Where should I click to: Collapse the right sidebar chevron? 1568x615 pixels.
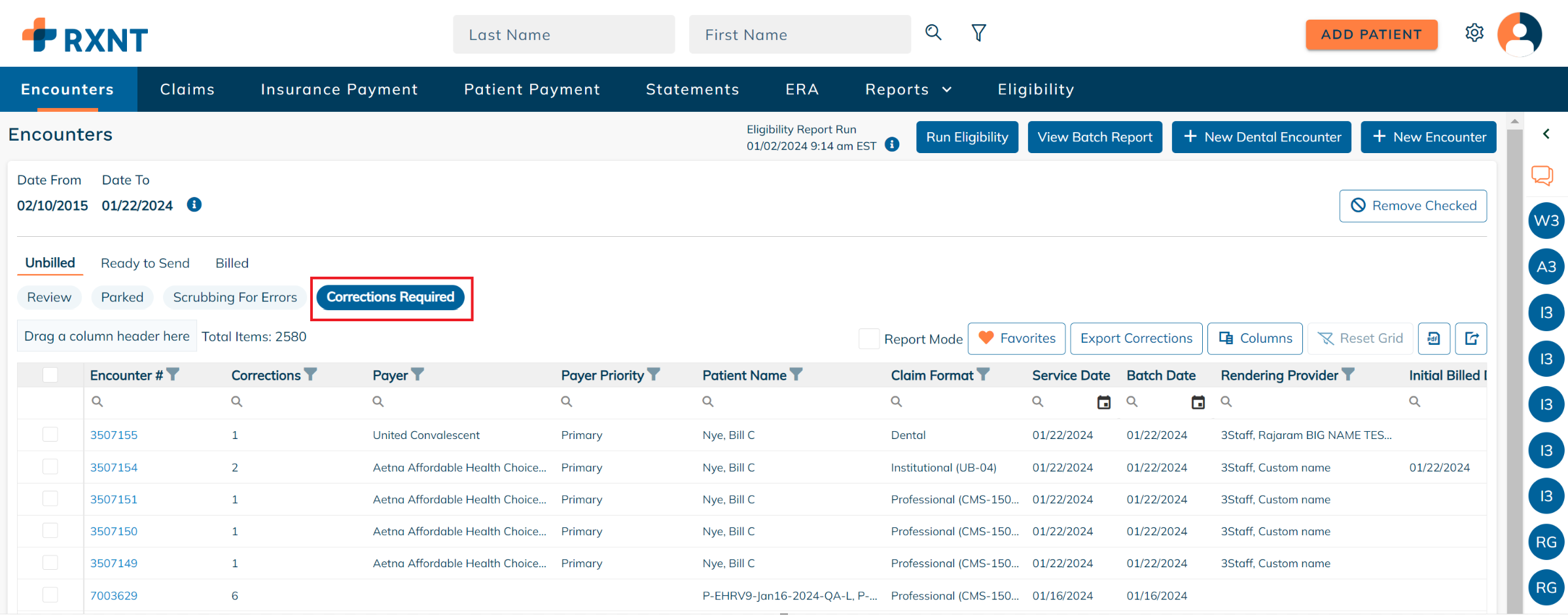pos(1546,134)
